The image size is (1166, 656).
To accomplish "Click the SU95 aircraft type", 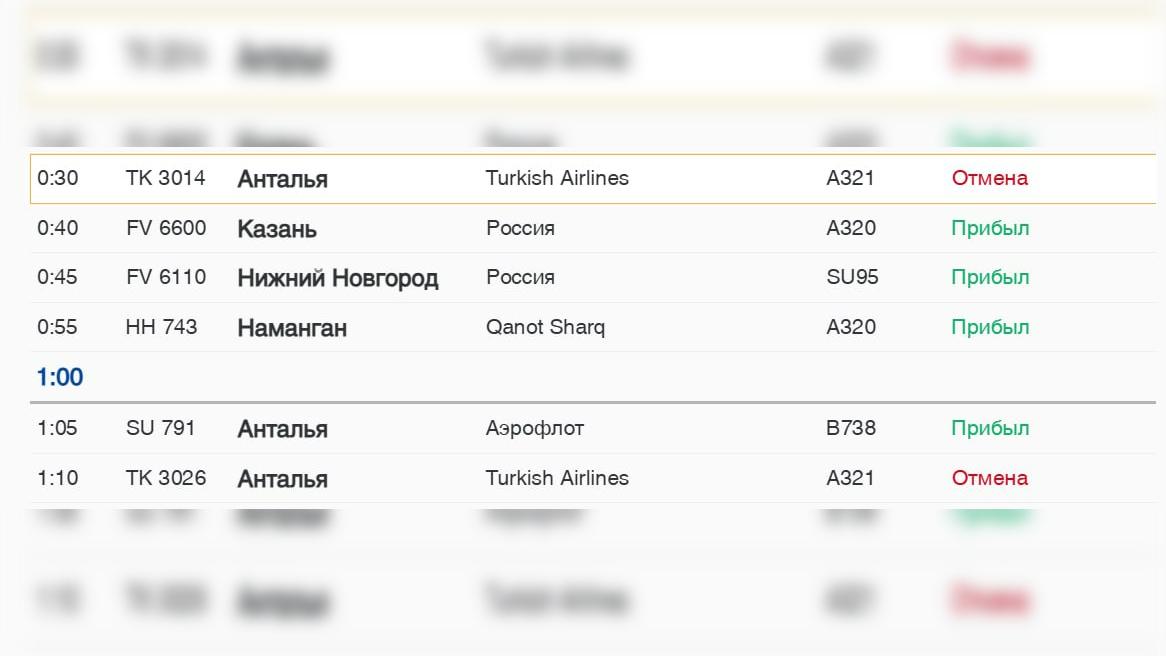I will [852, 277].
